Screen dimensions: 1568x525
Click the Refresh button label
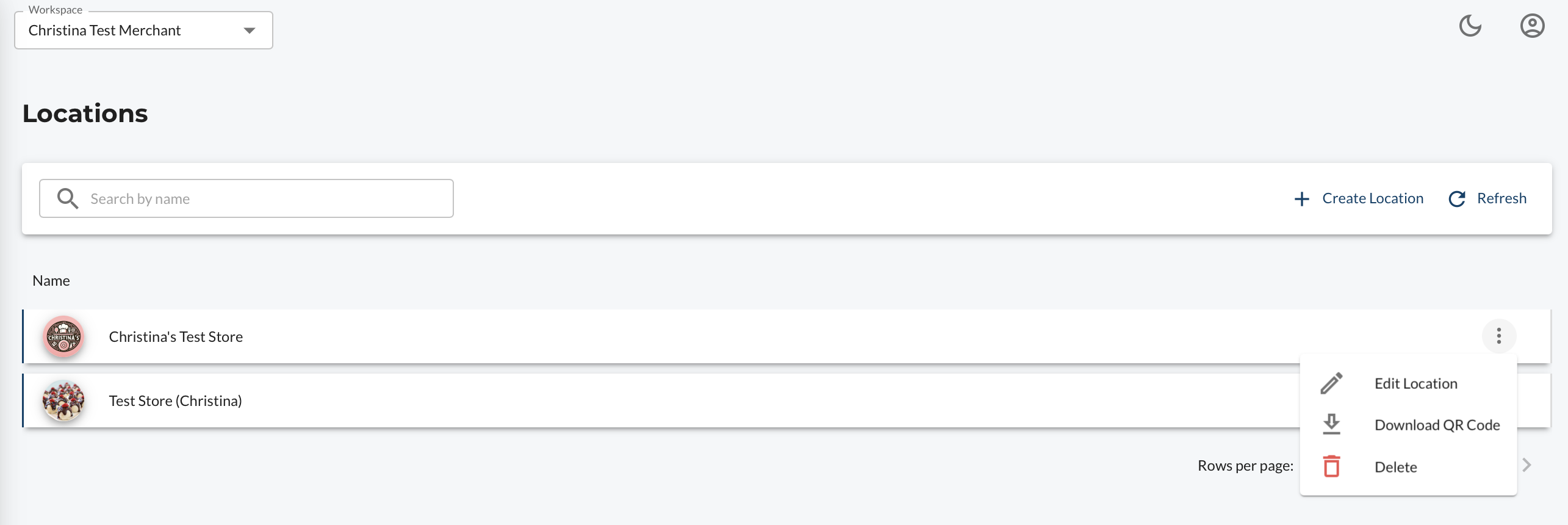1501,198
